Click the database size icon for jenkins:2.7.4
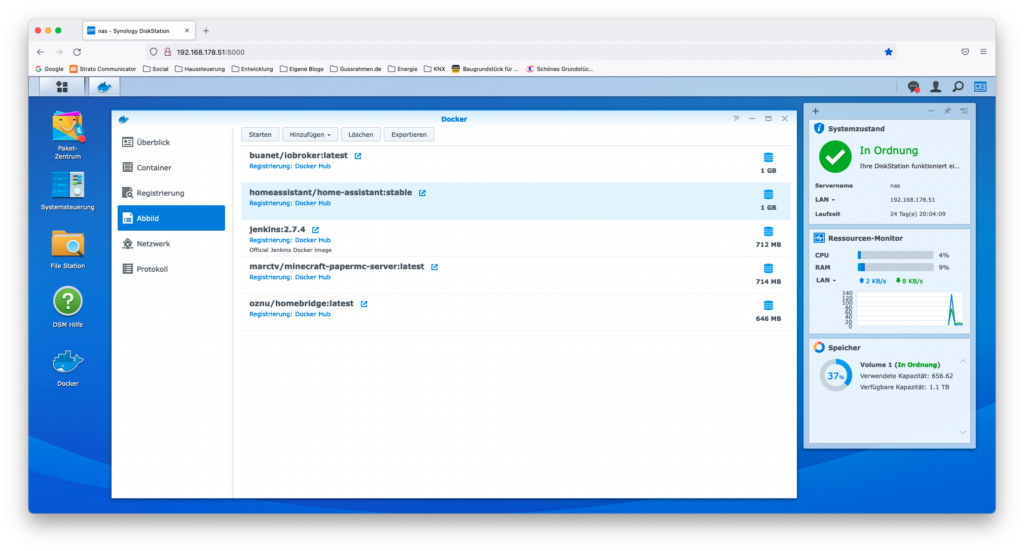This screenshot has width=1024, height=551. click(x=769, y=231)
